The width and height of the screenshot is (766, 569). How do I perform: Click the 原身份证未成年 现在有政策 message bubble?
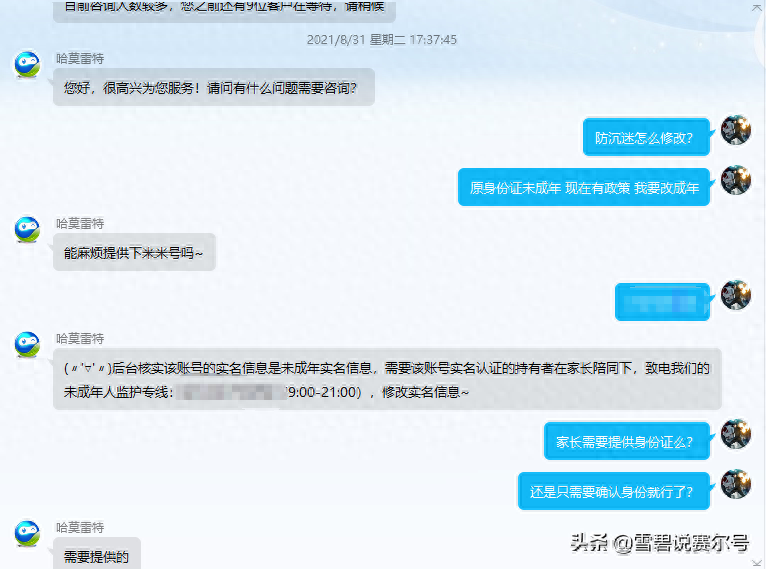(x=584, y=188)
